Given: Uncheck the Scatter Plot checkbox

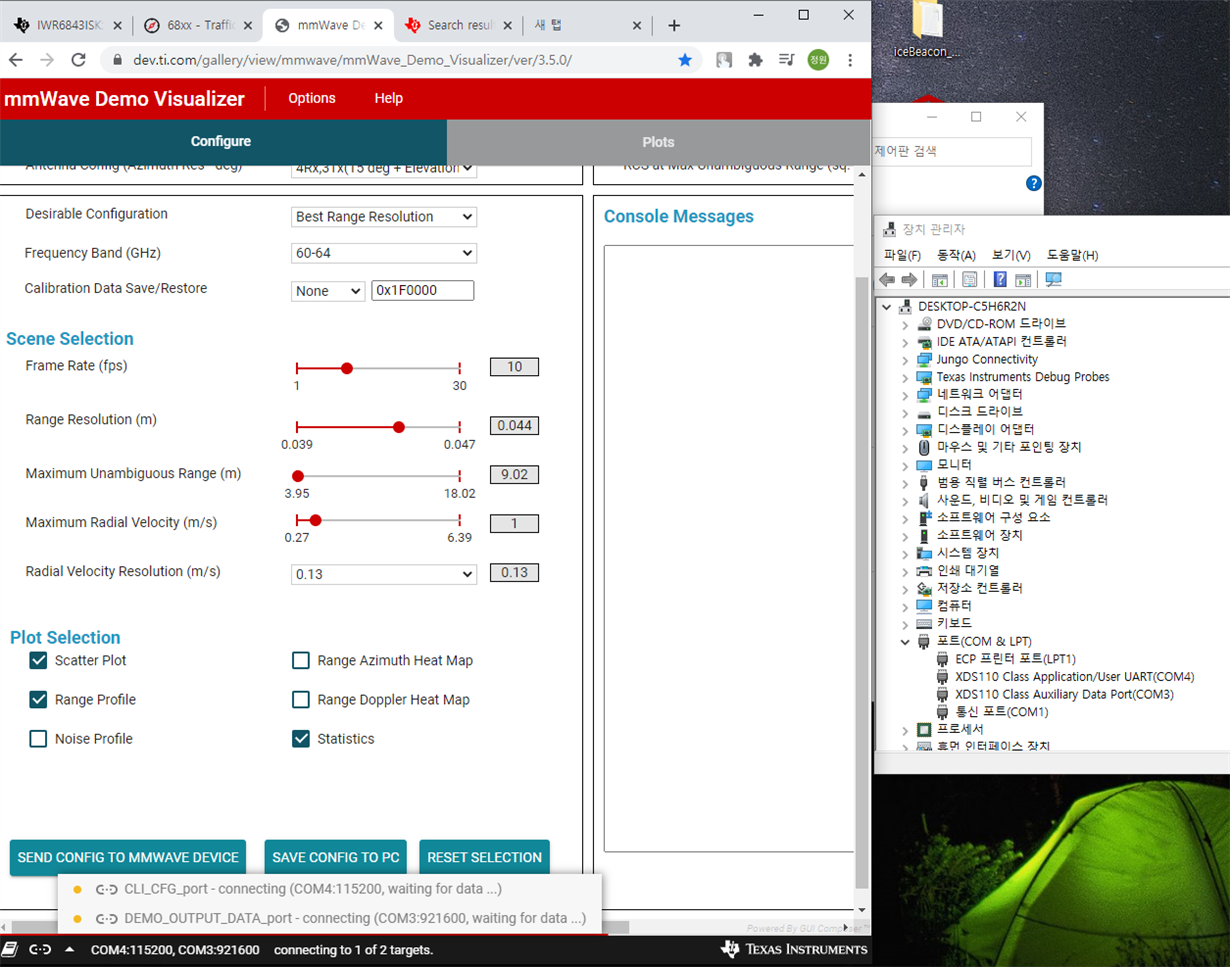Looking at the screenshot, I should click(38, 660).
